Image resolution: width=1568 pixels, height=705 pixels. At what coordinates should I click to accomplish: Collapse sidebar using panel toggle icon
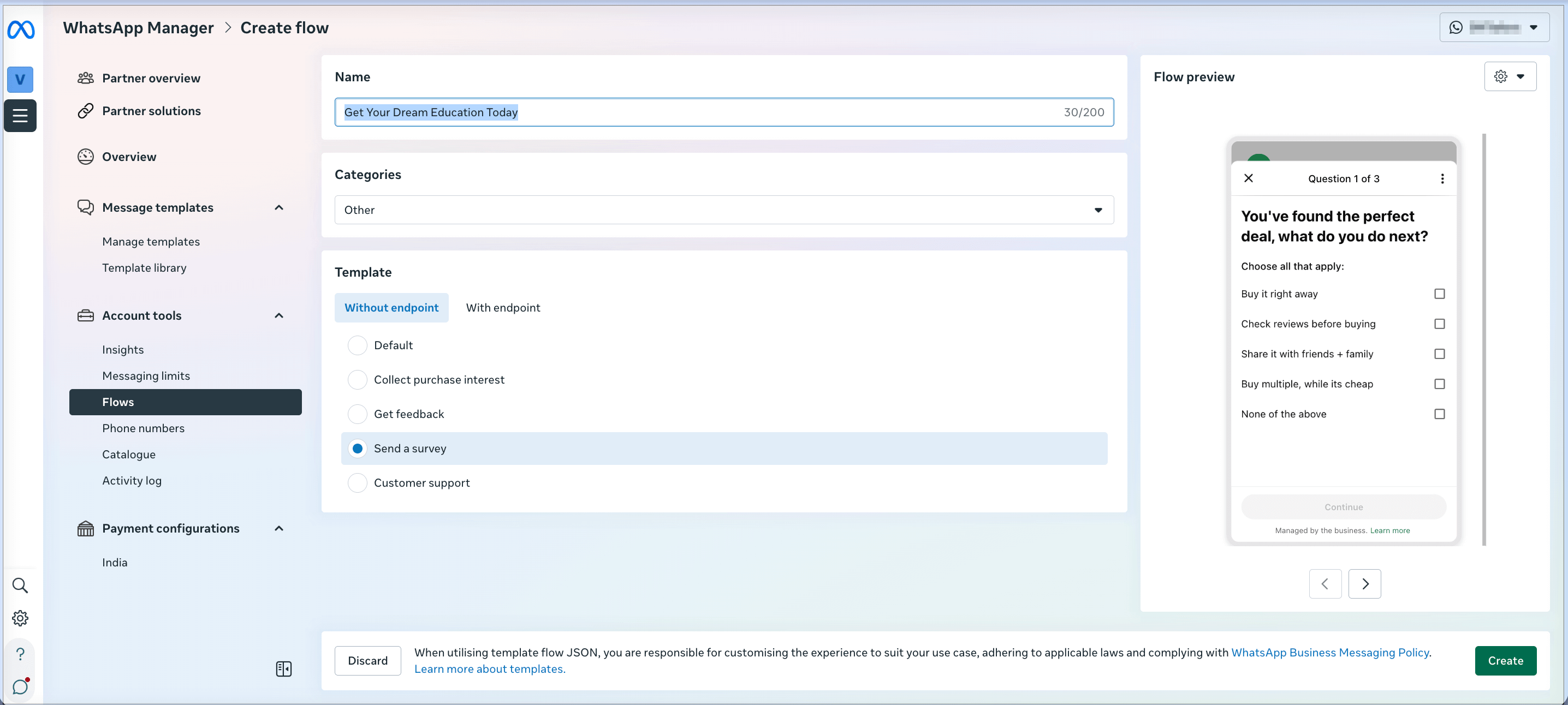284,668
